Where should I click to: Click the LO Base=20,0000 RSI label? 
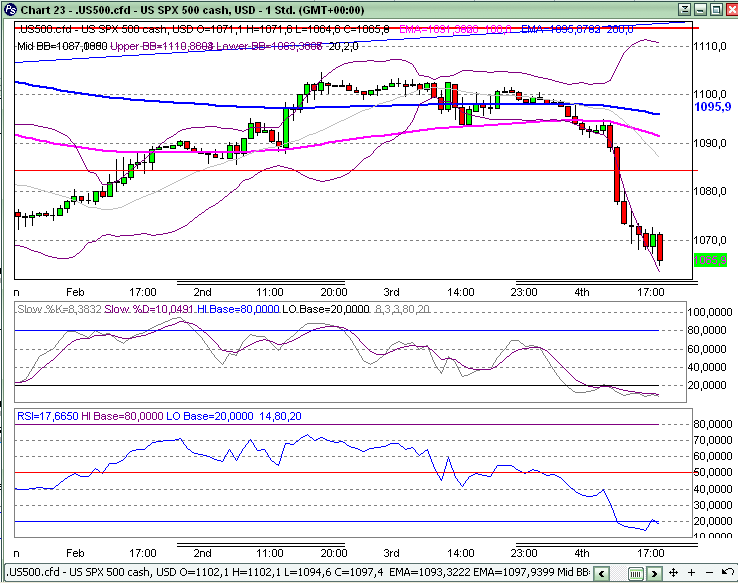(210, 416)
